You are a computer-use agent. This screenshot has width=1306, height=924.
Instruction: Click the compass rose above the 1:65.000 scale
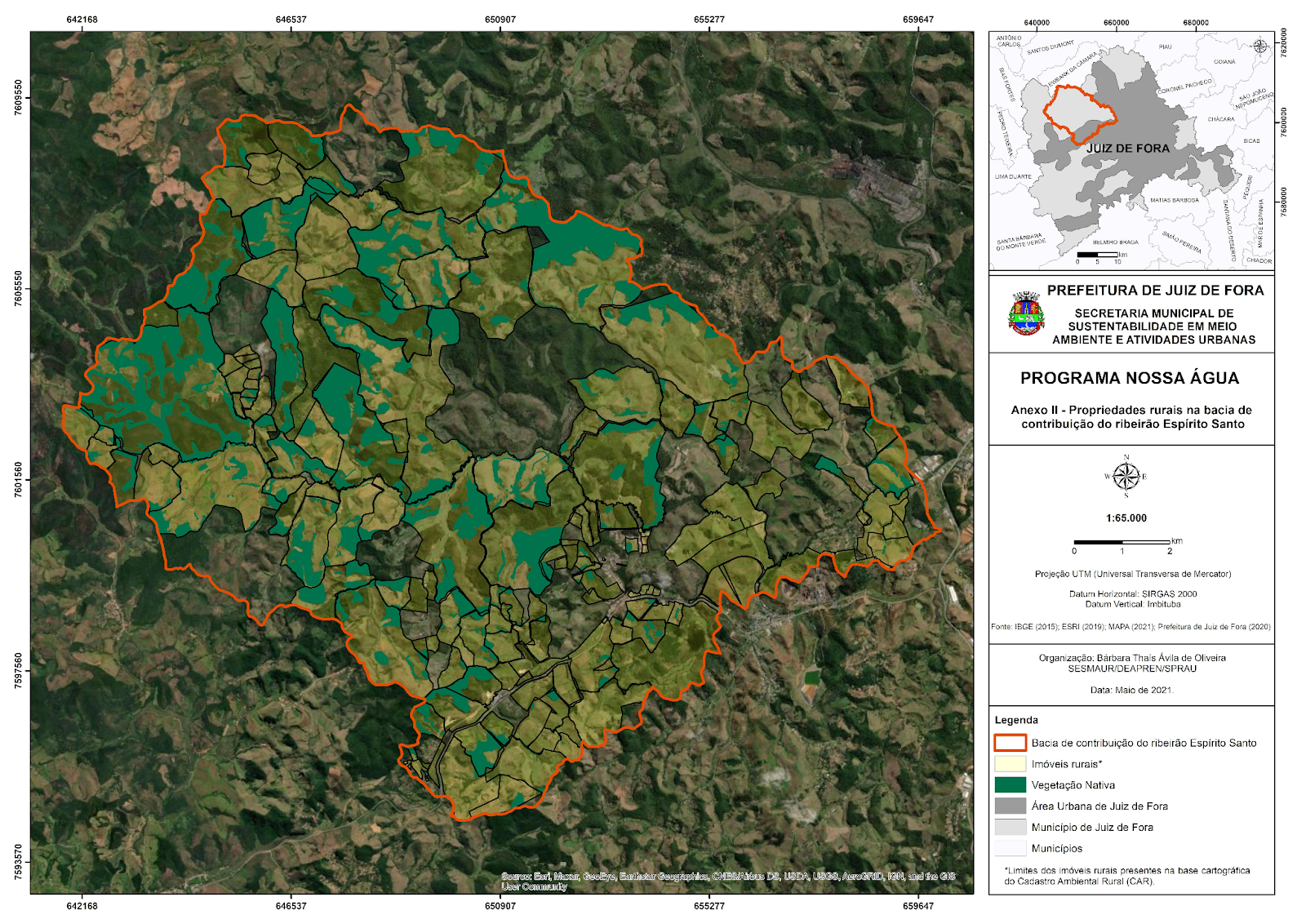[x=1126, y=477]
